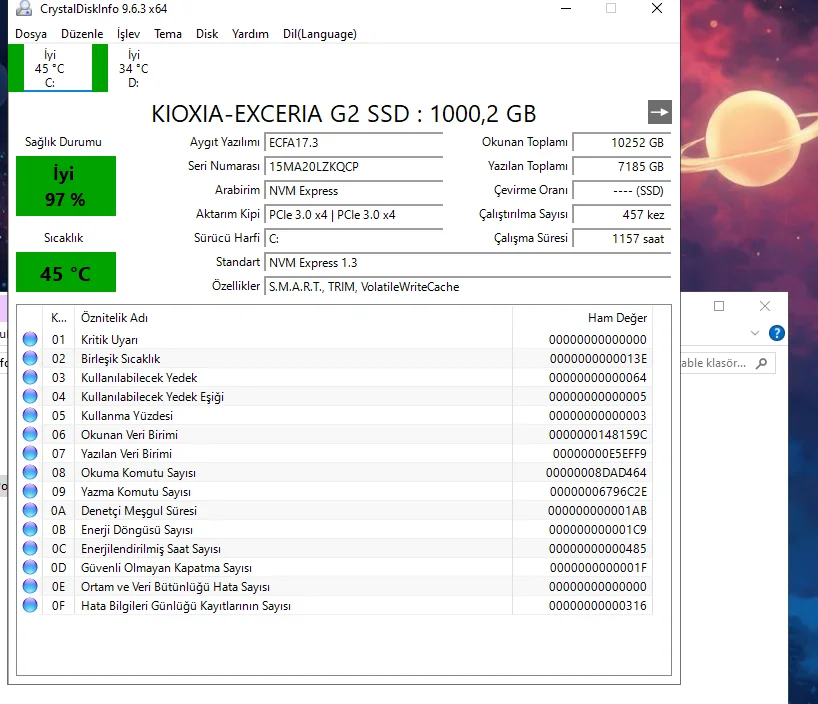Click the status orb for Birleşik Sıcaklık
Image resolution: width=818 pixels, height=704 pixels.
tap(30, 358)
